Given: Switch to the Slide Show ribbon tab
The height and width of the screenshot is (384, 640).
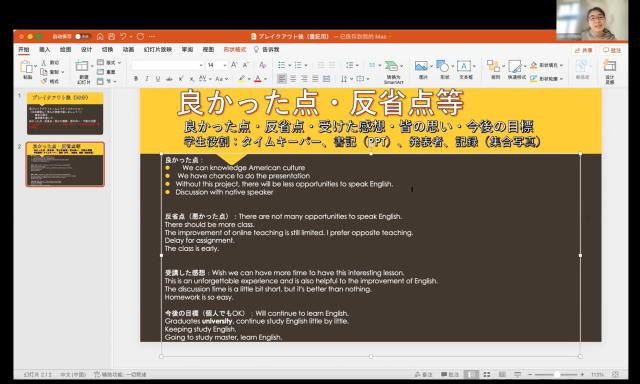Looking at the screenshot, I should click(158, 49).
